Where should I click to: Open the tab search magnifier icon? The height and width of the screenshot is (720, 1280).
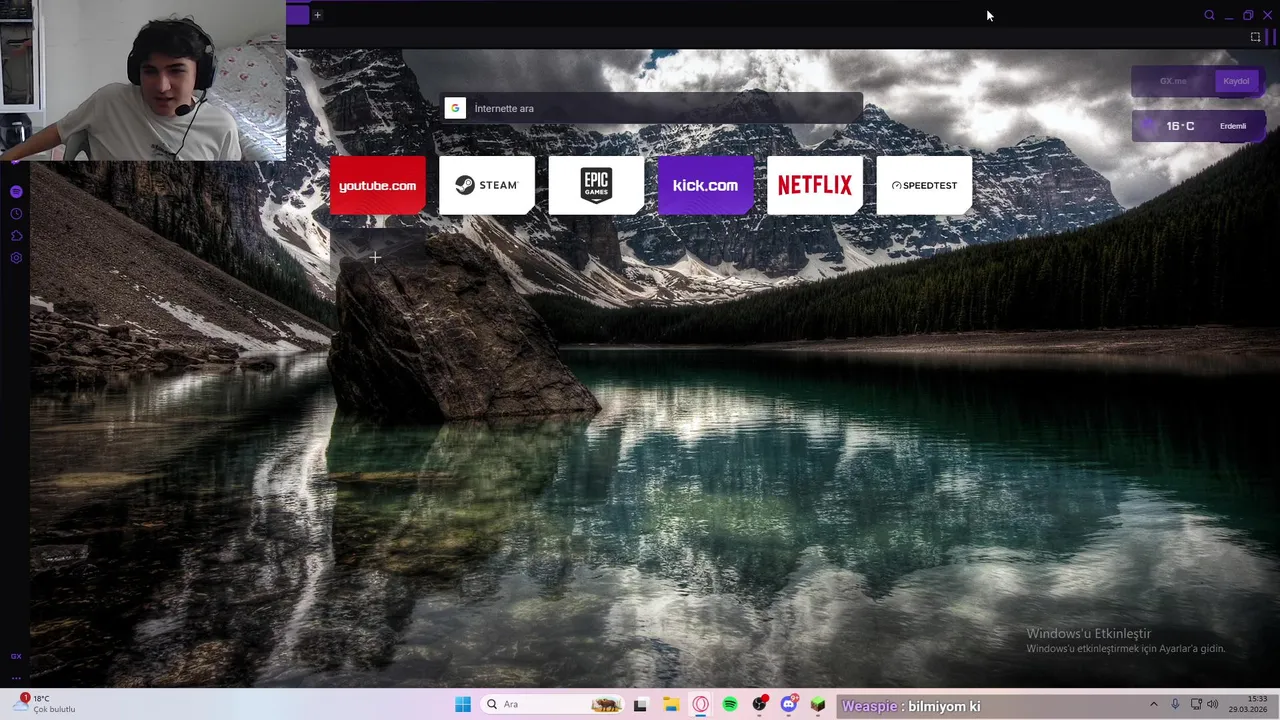[1209, 15]
